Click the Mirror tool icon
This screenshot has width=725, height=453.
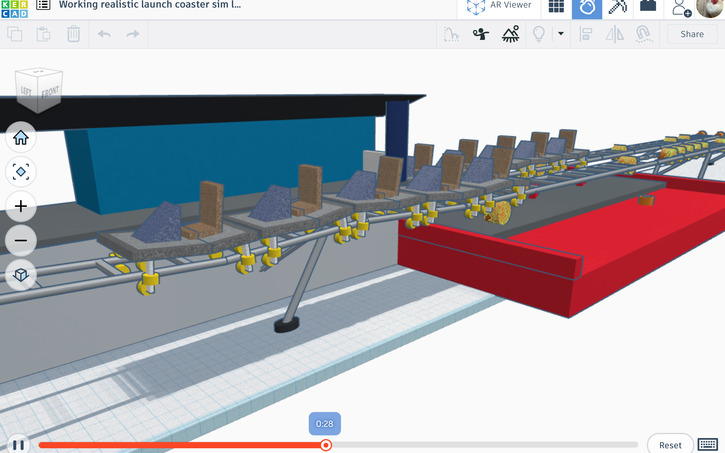pos(614,34)
